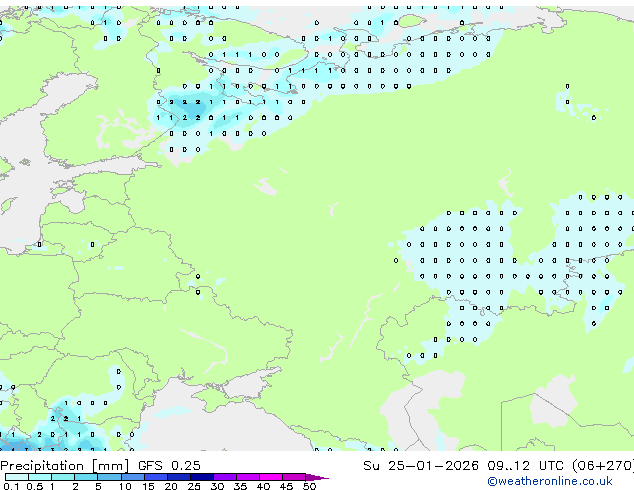Select the '30' legend value label

(x=217, y=486)
